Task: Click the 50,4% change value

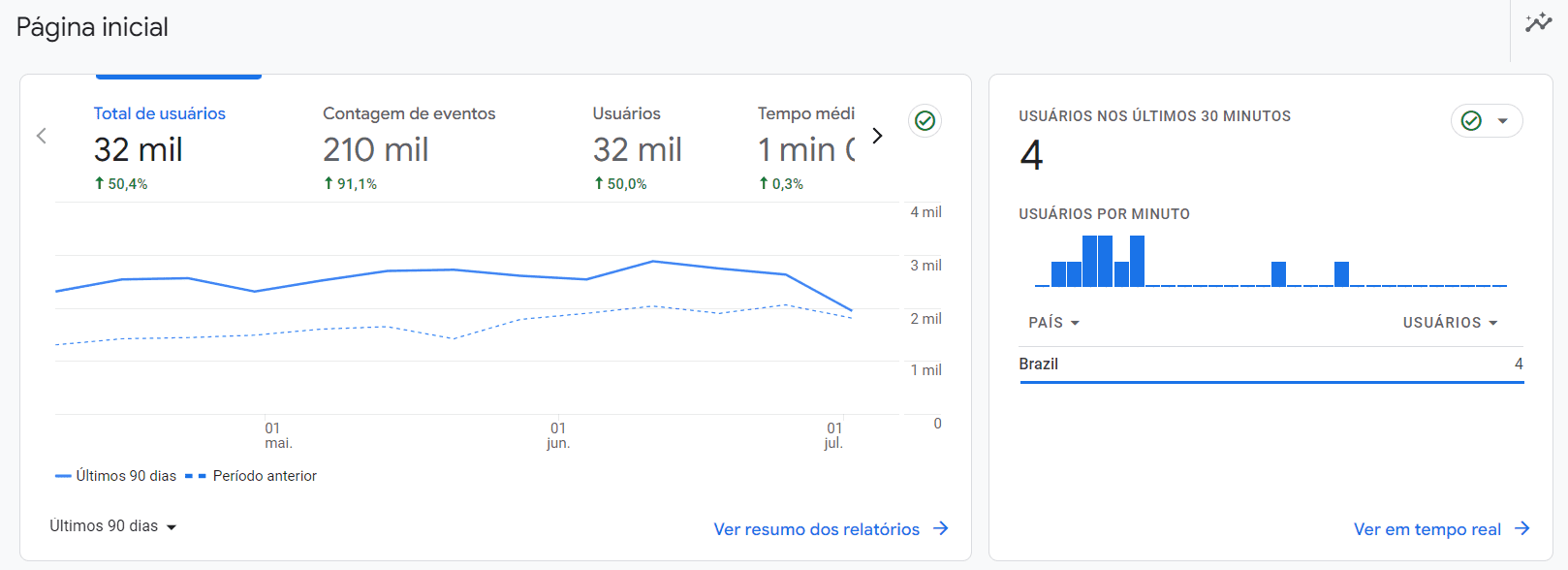Action: [x=121, y=183]
